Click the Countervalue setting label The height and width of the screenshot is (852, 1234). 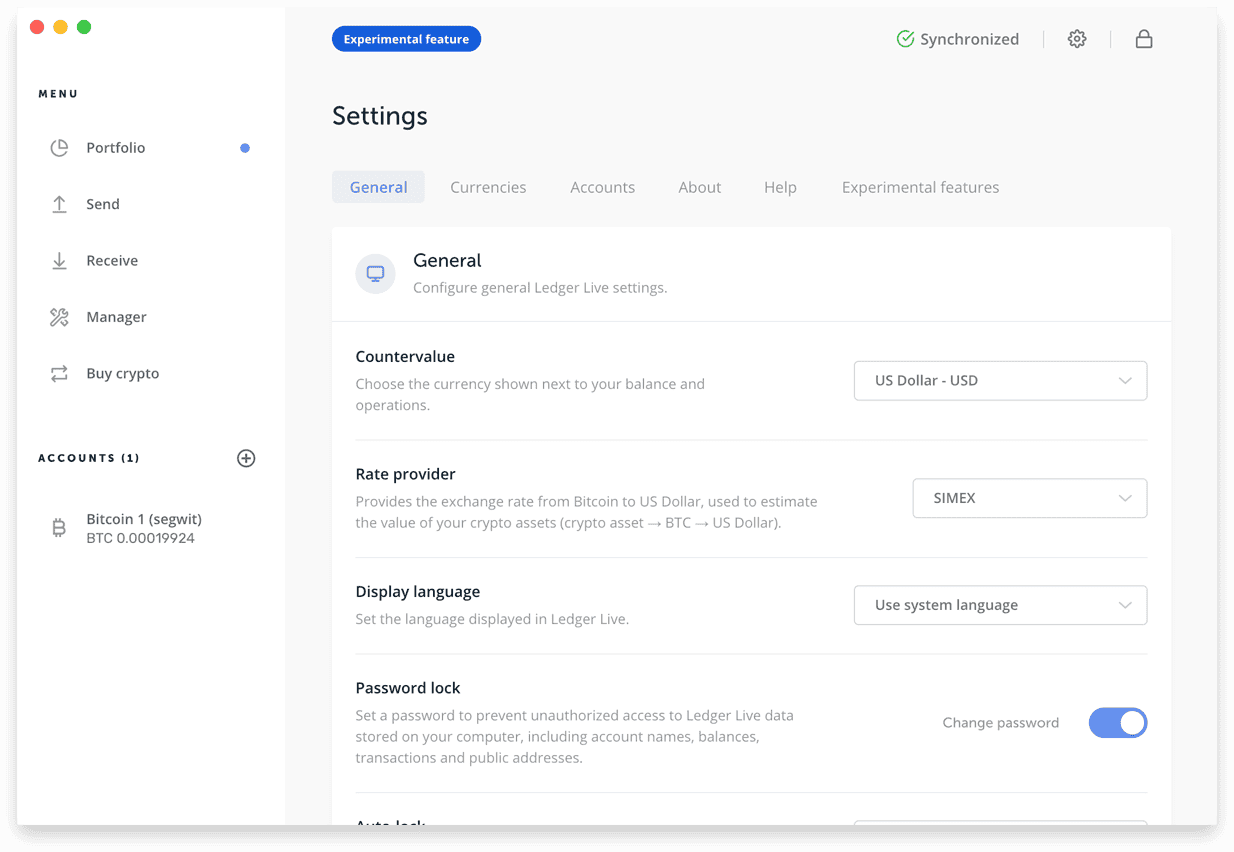405,357
